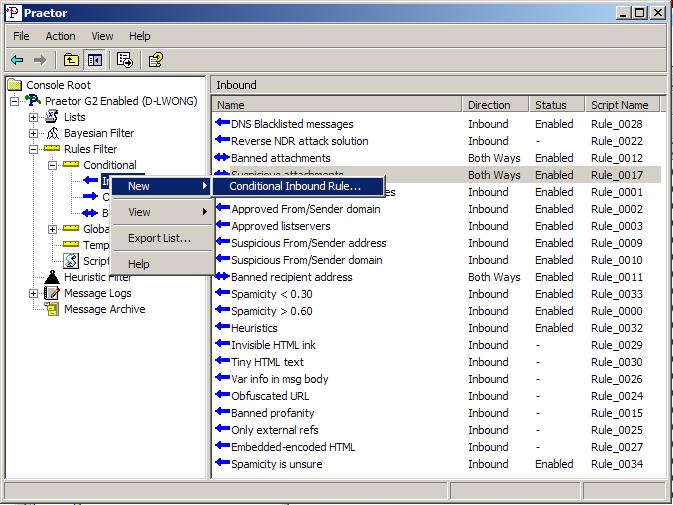
Task: Click the double-arrow icon beside Banned attachments
Action: 222,157
